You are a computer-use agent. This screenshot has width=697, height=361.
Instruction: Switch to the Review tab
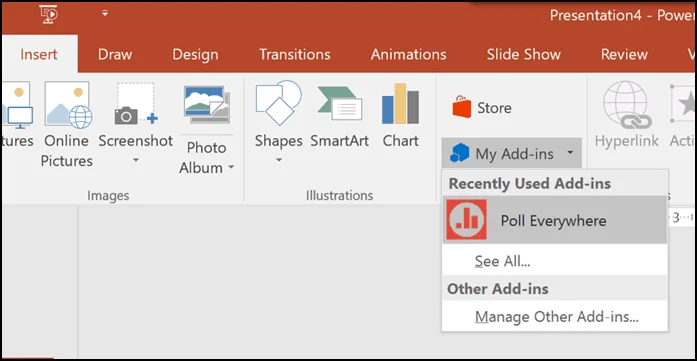click(625, 54)
